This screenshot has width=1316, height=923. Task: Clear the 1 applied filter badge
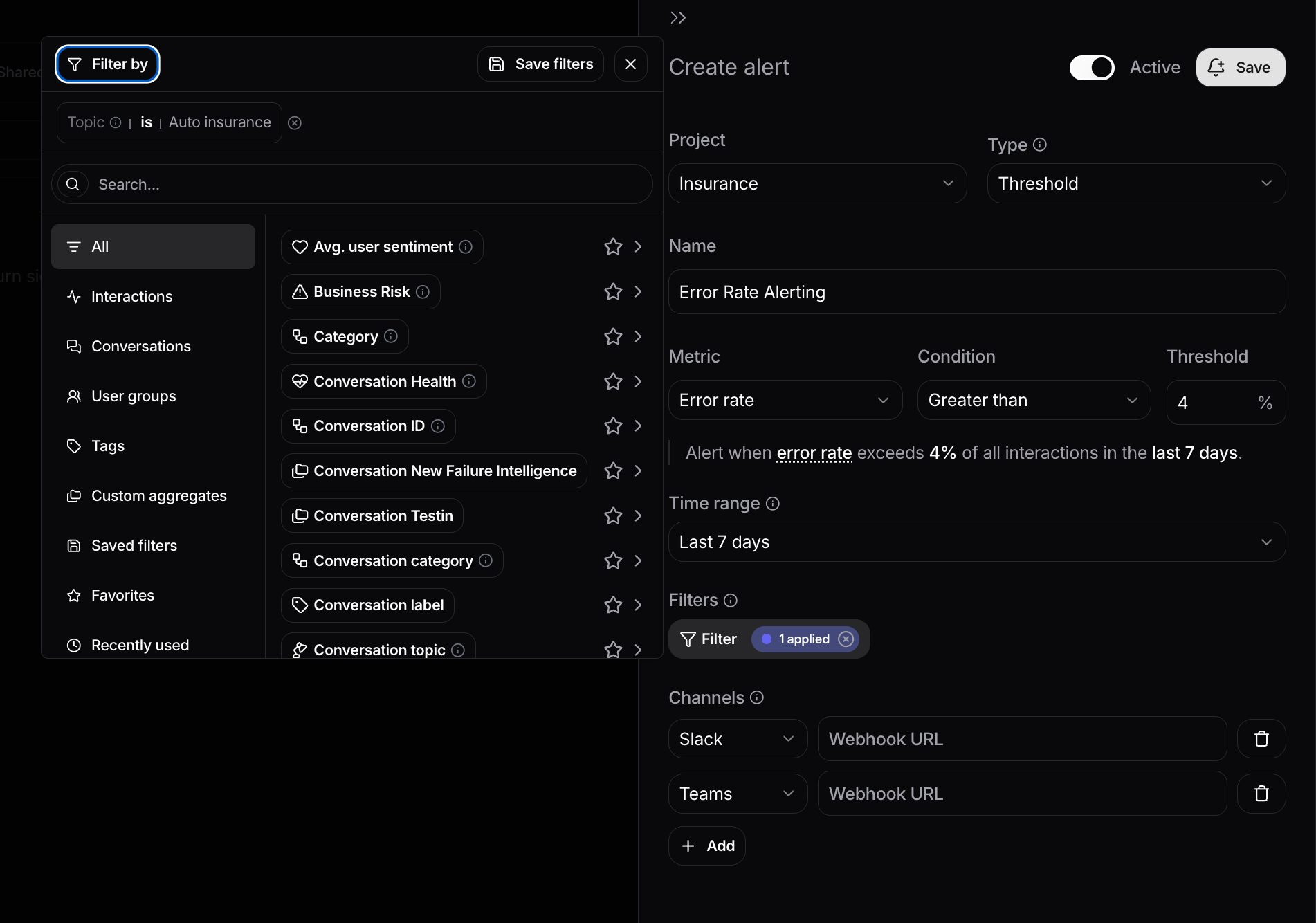tap(846, 639)
